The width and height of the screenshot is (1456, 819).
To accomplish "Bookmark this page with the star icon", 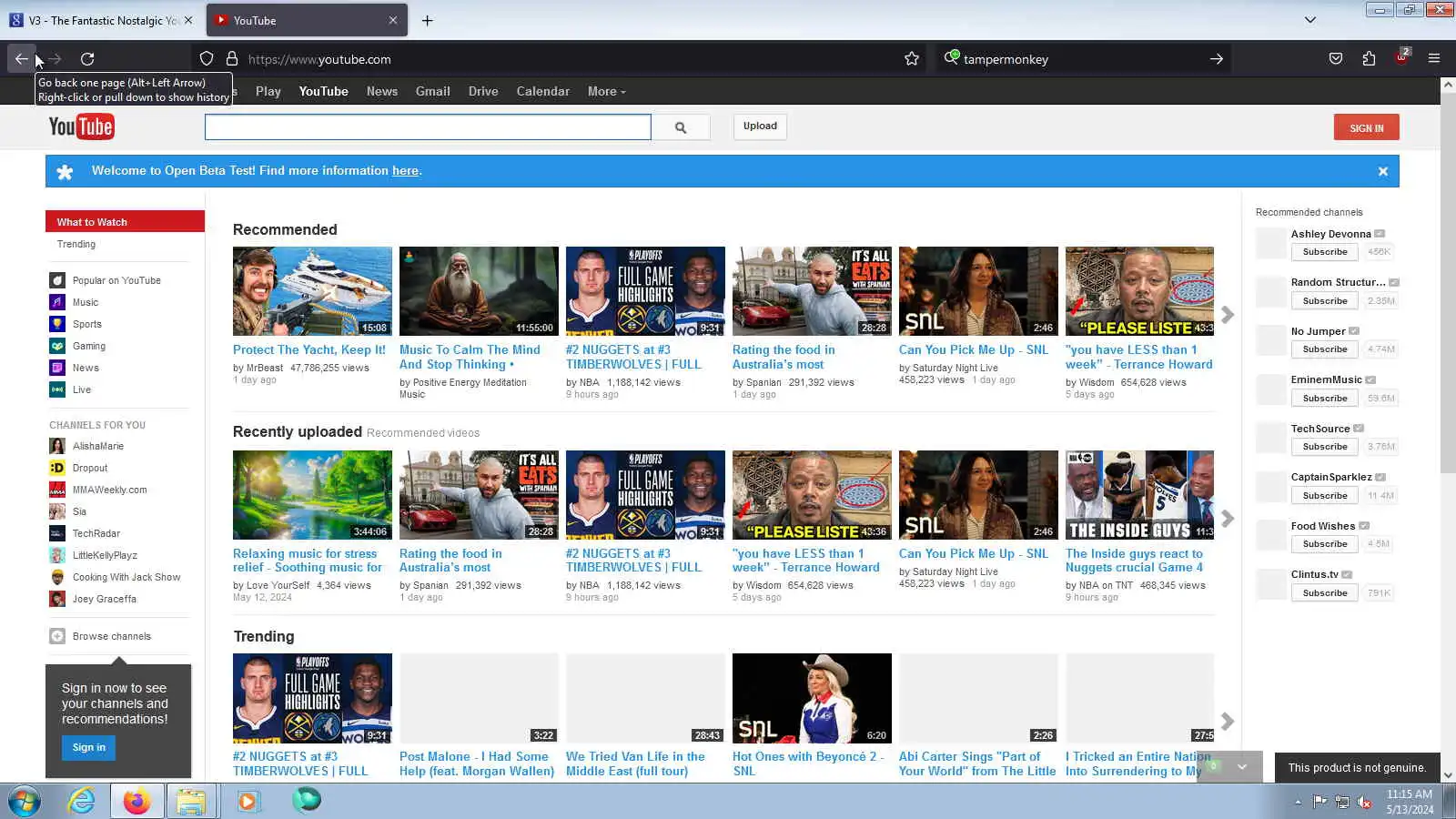I will point(912,59).
